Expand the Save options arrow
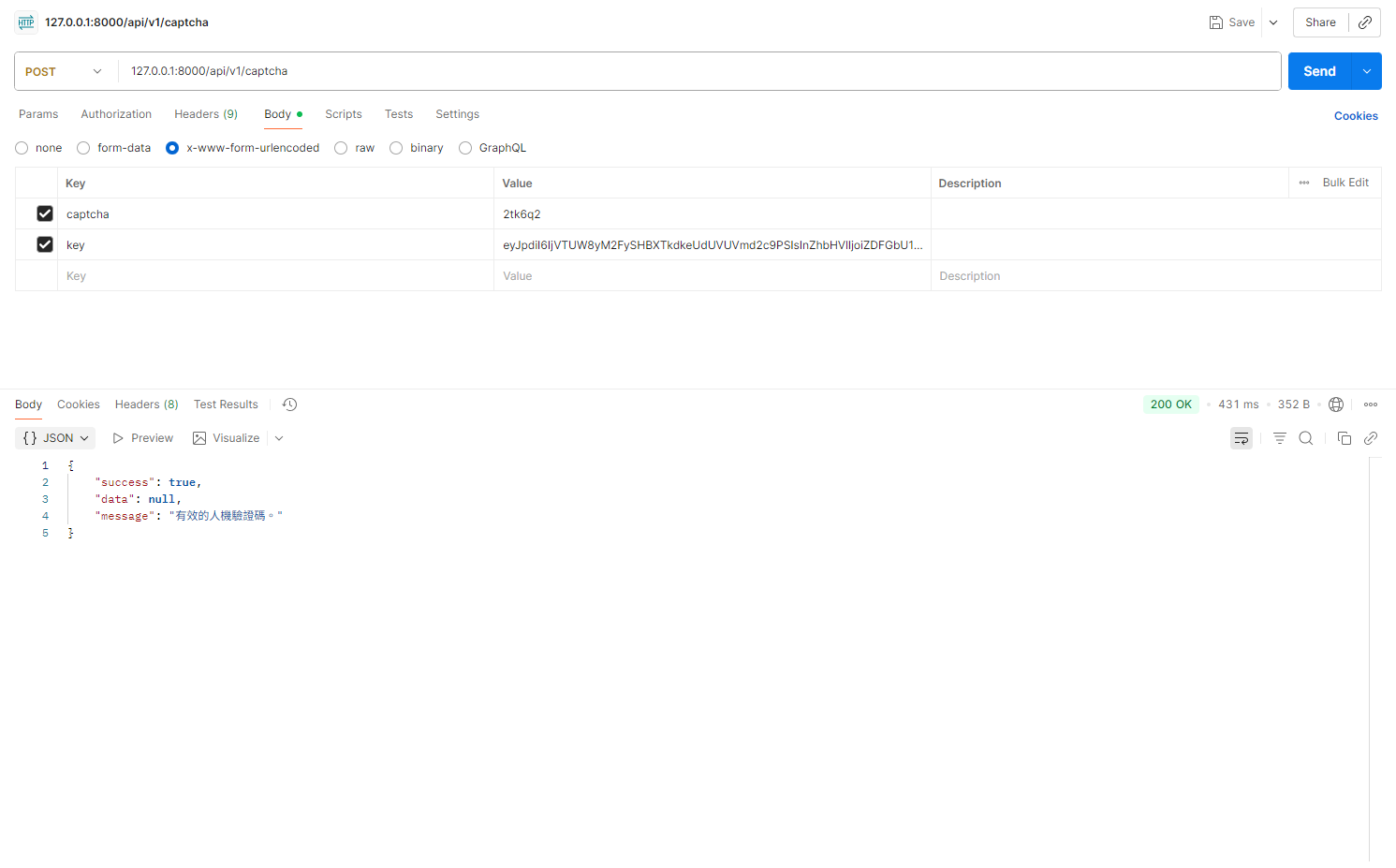The height and width of the screenshot is (868, 1396). [1273, 22]
